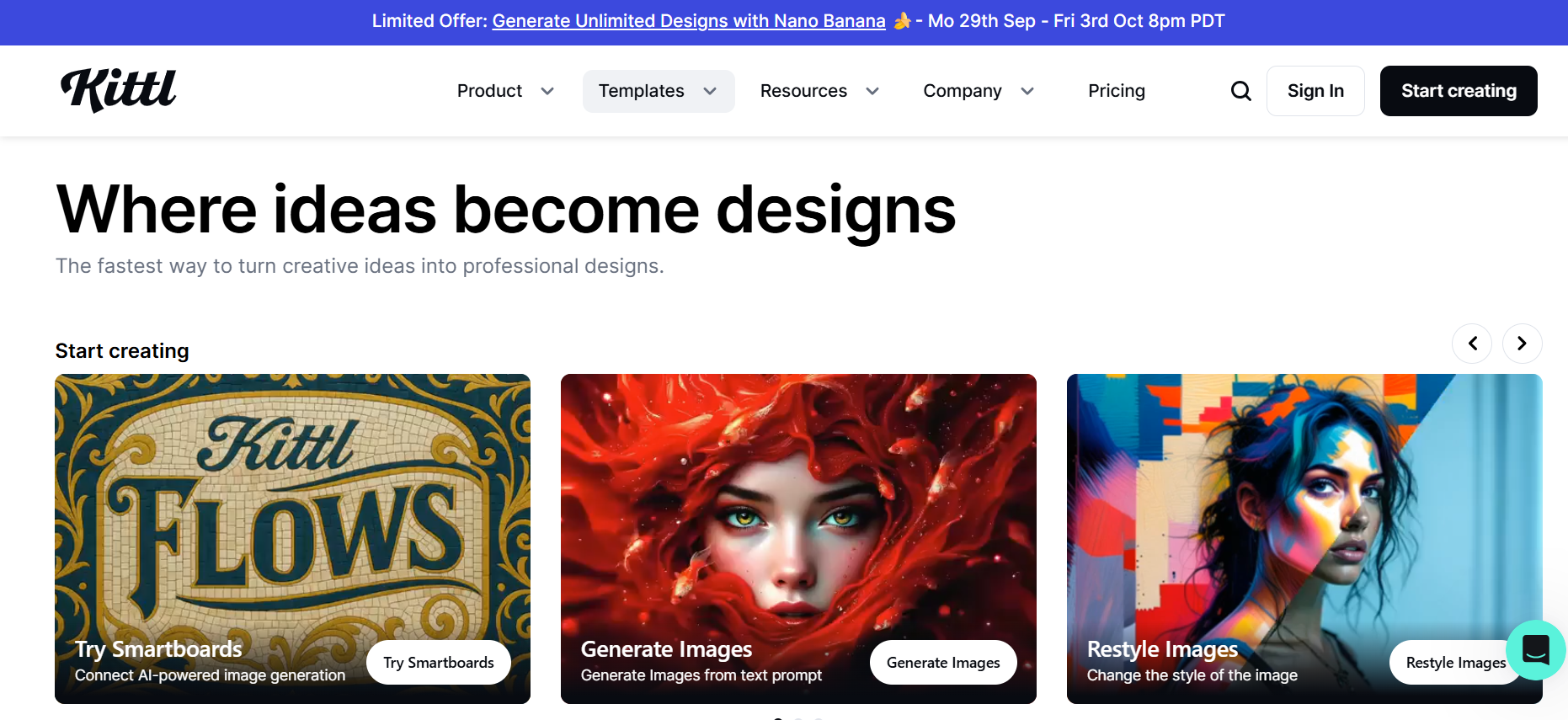
Task: Go to the Pricing page
Action: (1116, 91)
